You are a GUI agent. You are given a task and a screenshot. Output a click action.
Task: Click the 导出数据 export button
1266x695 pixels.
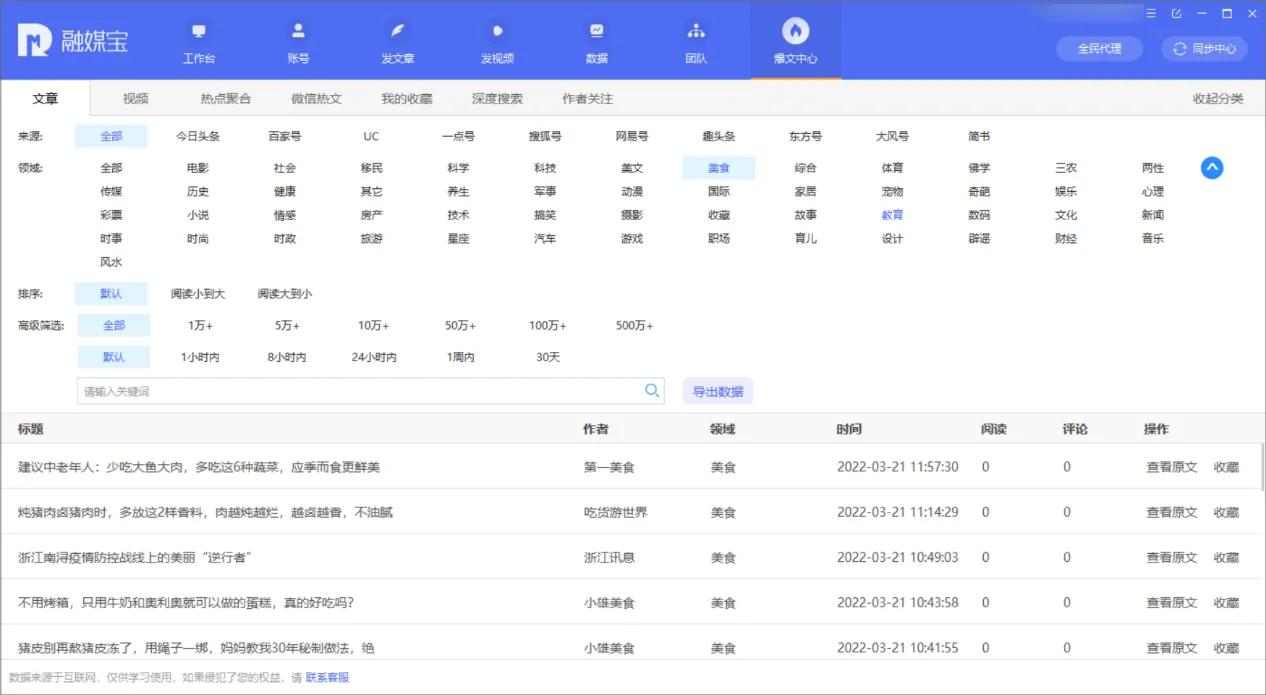[x=718, y=390]
